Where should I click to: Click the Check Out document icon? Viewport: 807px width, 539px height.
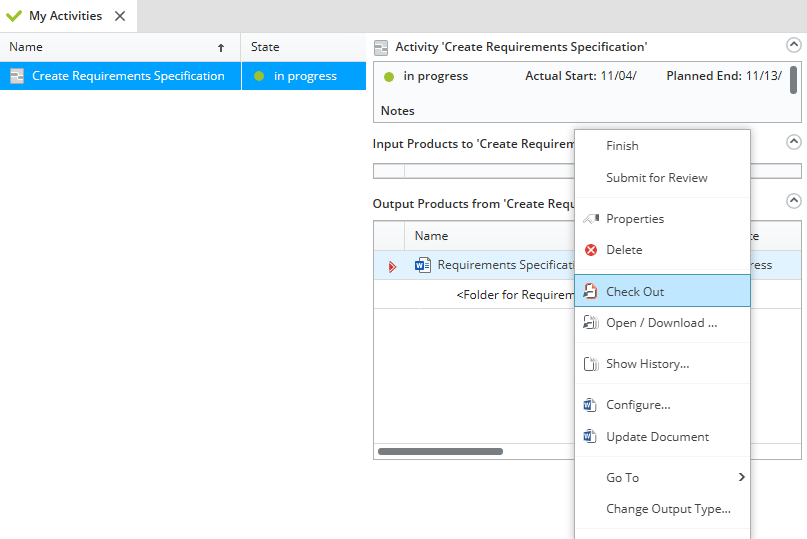point(590,292)
